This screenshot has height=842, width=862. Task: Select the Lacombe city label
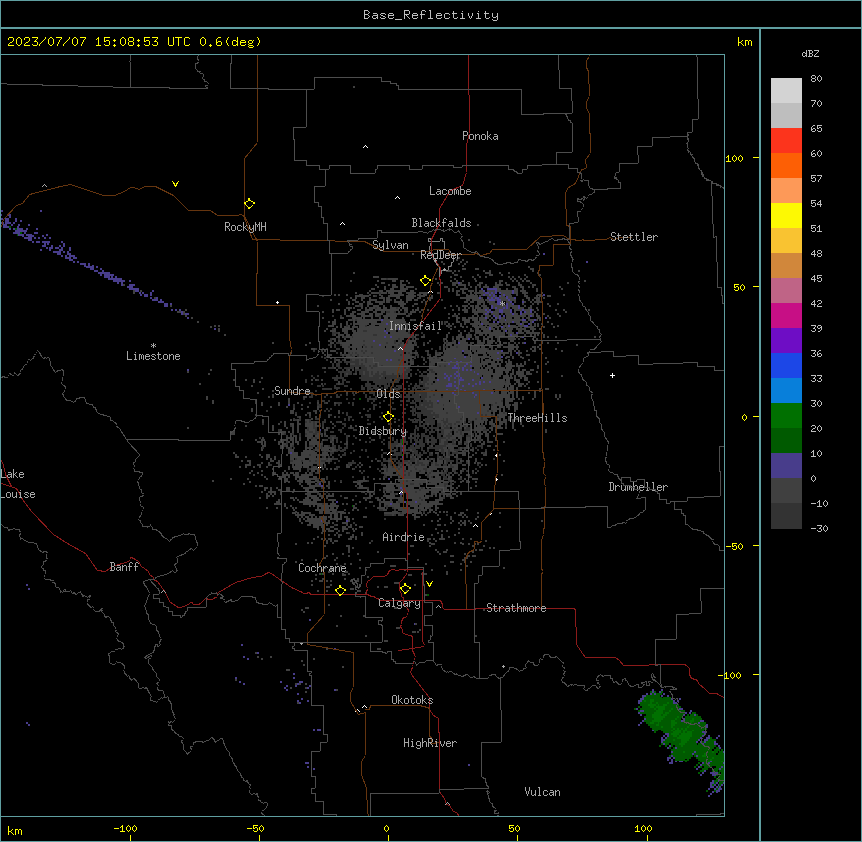pos(450,191)
